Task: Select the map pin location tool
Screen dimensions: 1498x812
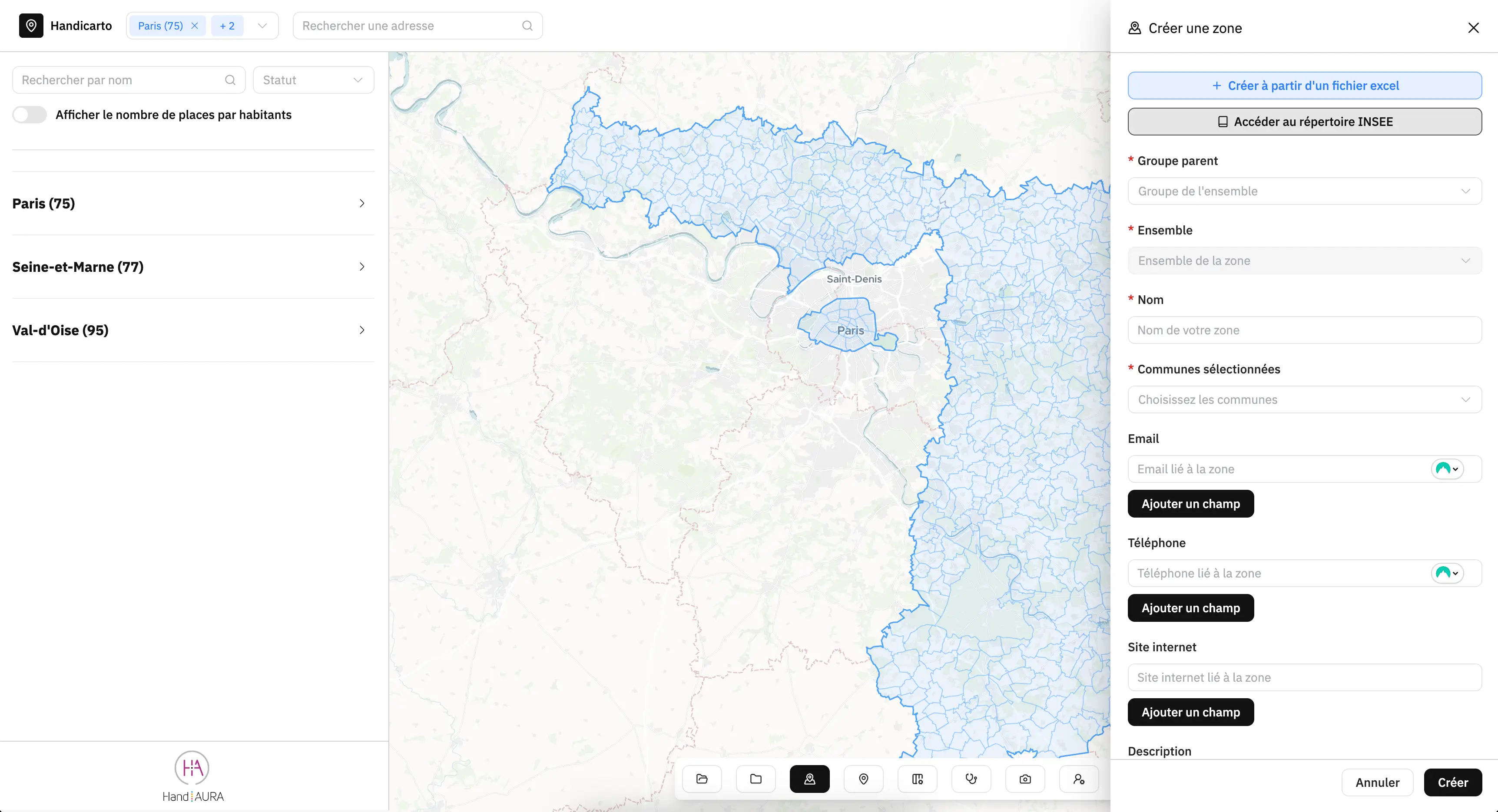Action: point(864,779)
